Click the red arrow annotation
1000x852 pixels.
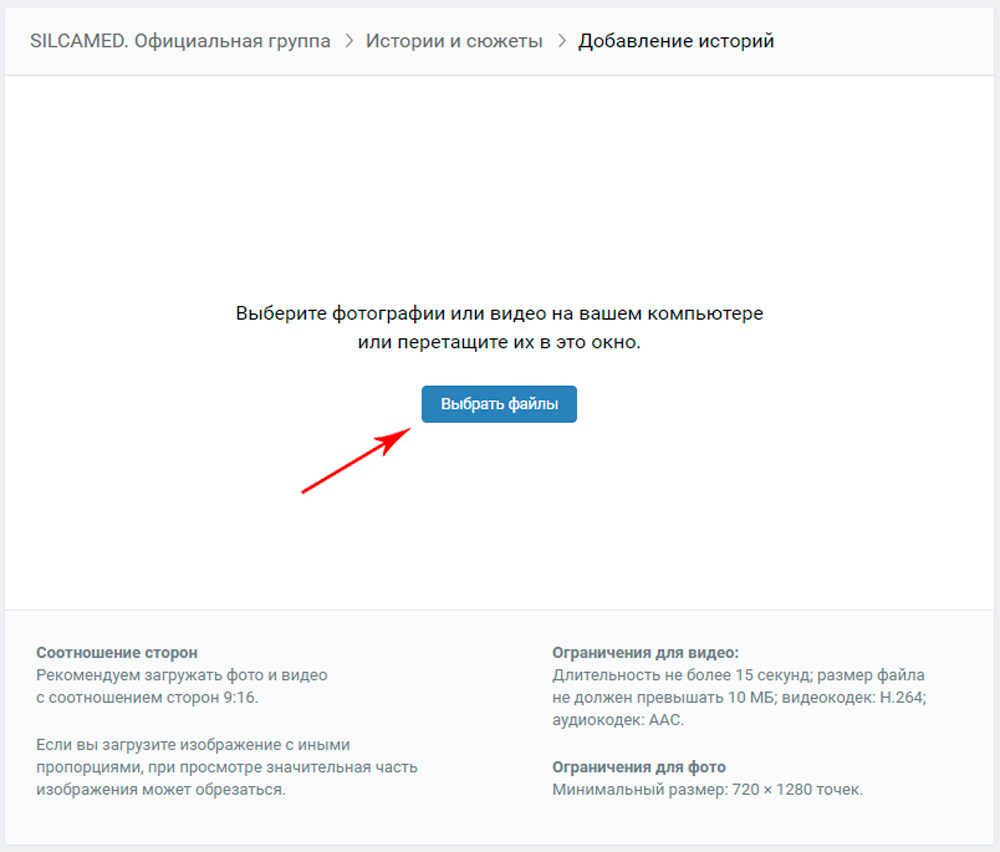355,460
